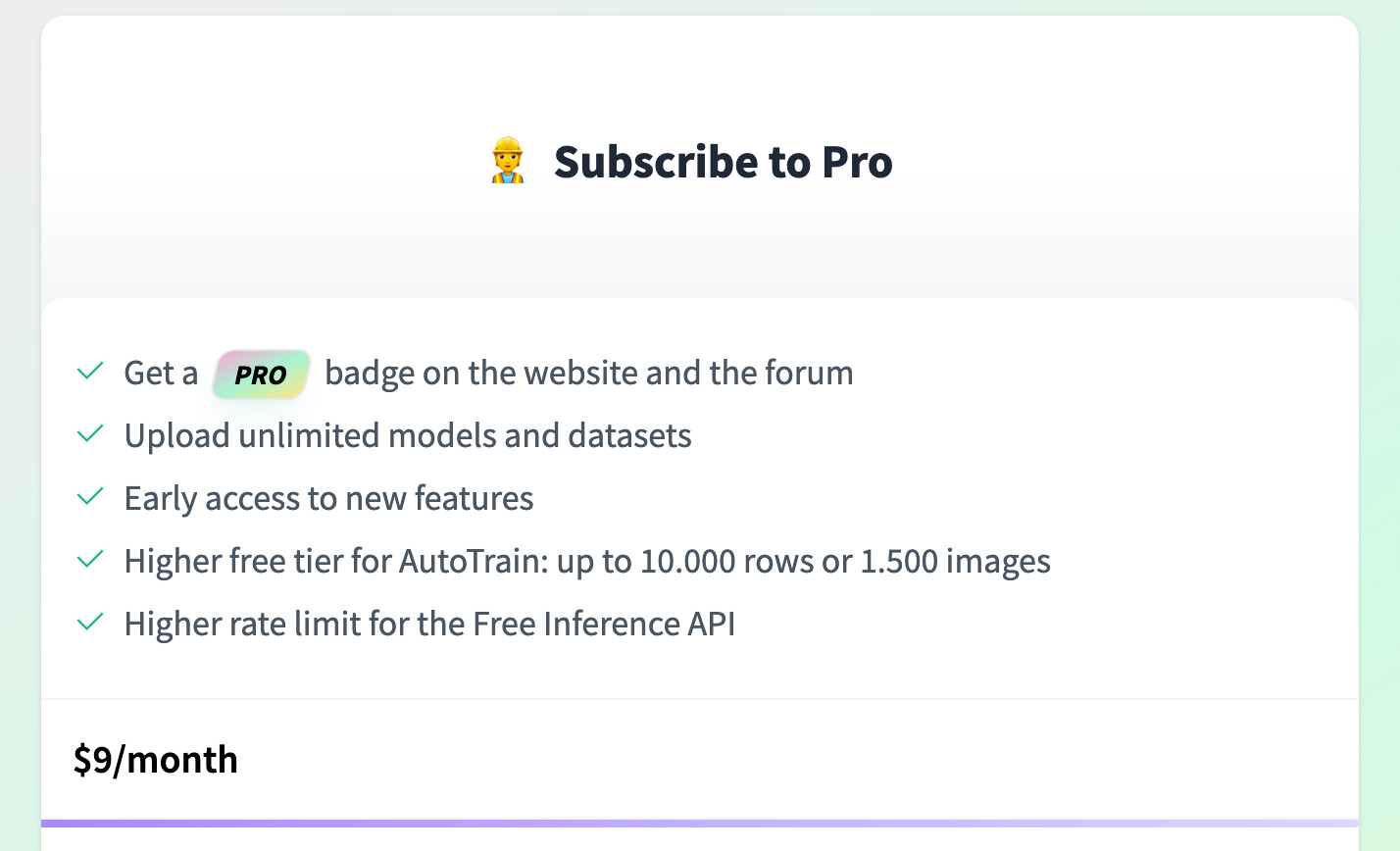
Task: Click the purple gradient bar below price
Action: tap(700, 823)
